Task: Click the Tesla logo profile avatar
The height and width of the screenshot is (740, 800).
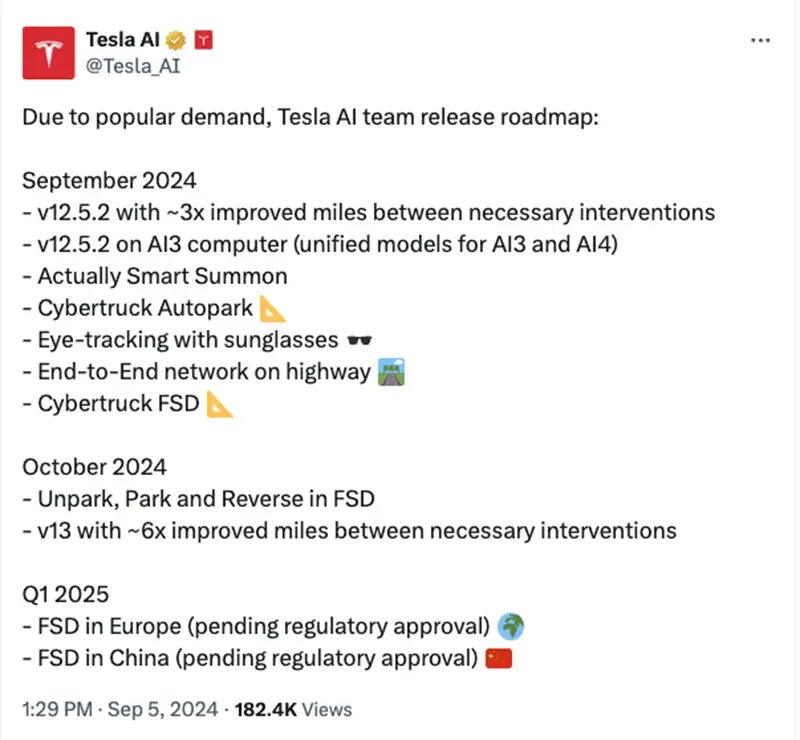Action: click(x=49, y=55)
